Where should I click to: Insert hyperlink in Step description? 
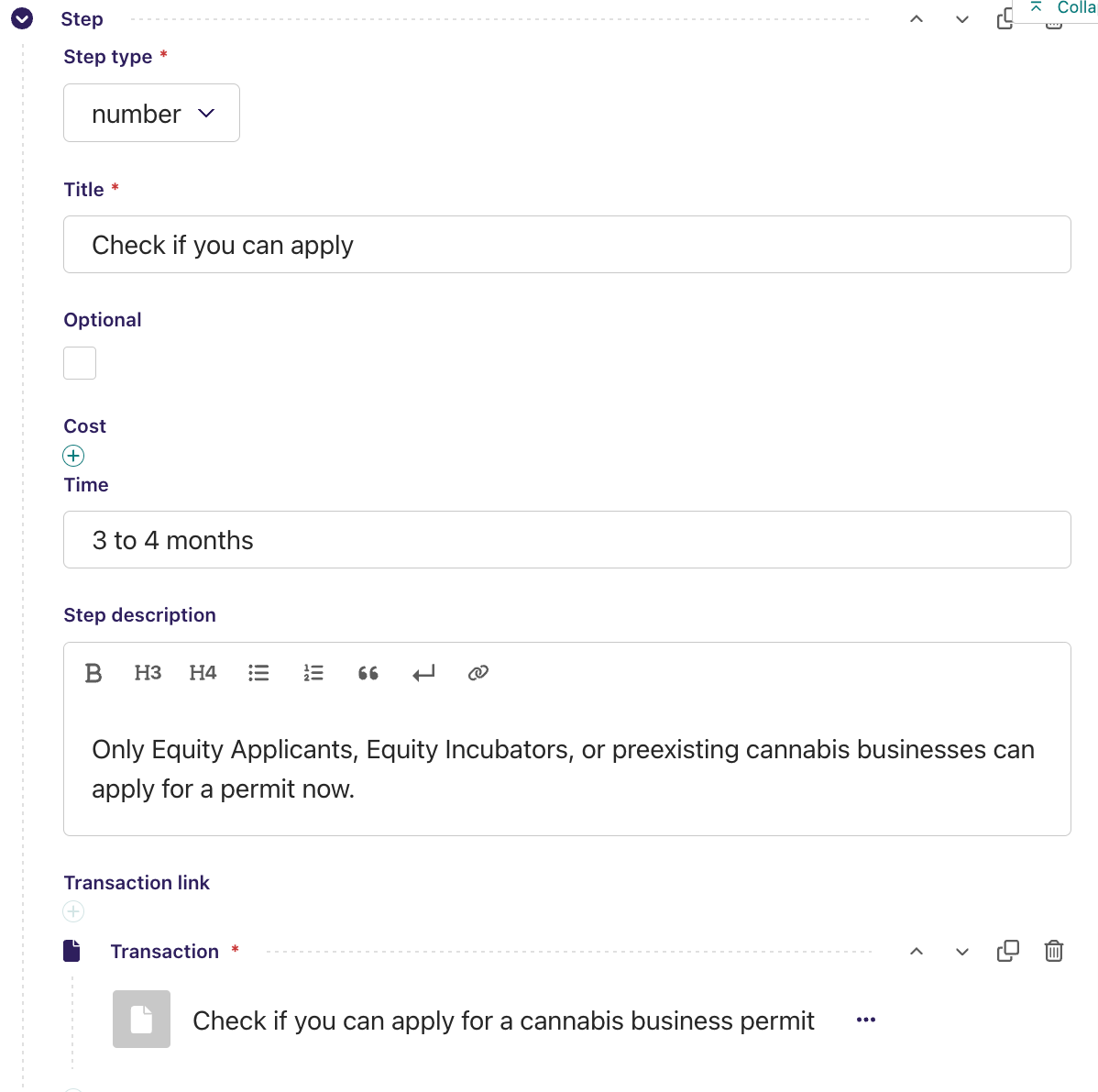coord(478,673)
